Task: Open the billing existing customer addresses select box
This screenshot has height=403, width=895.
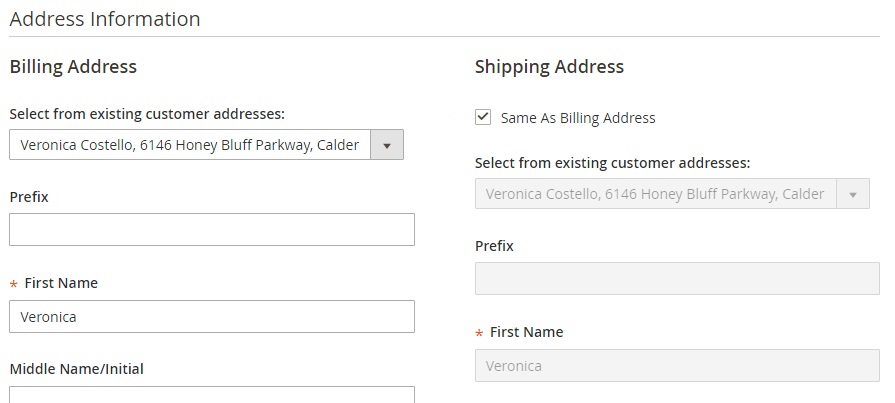Action: (190, 145)
